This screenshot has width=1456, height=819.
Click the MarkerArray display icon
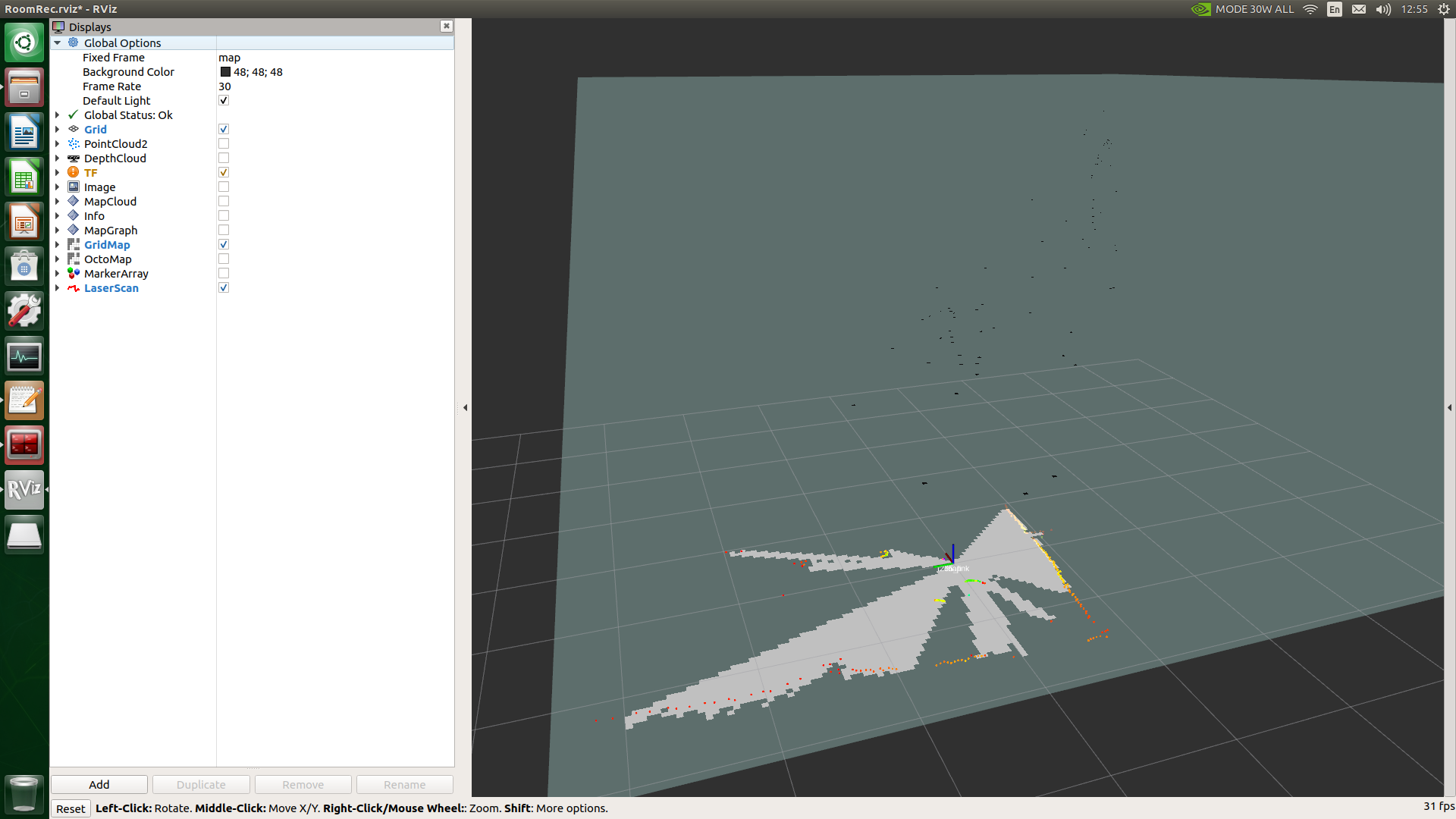click(x=74, y=274)
